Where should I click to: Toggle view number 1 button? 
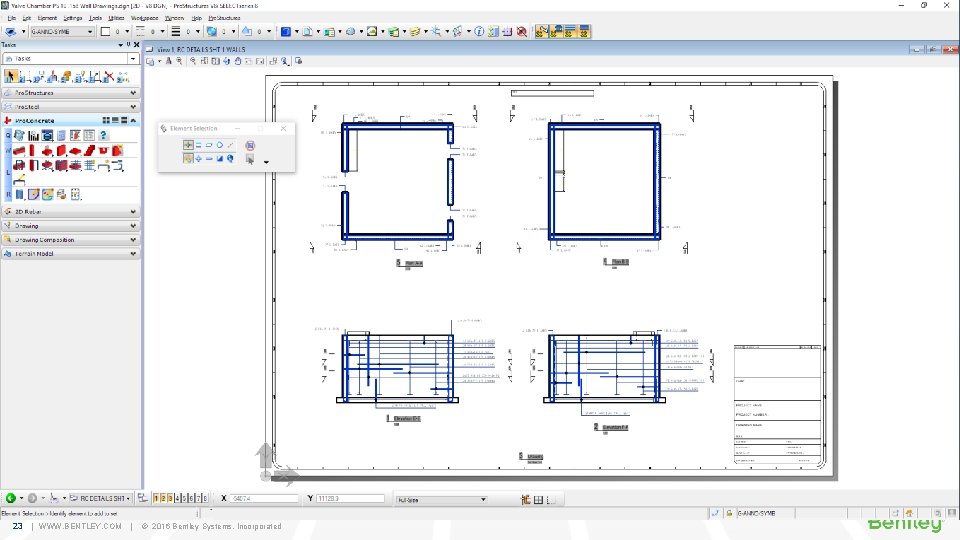click(x=156, y=498)
